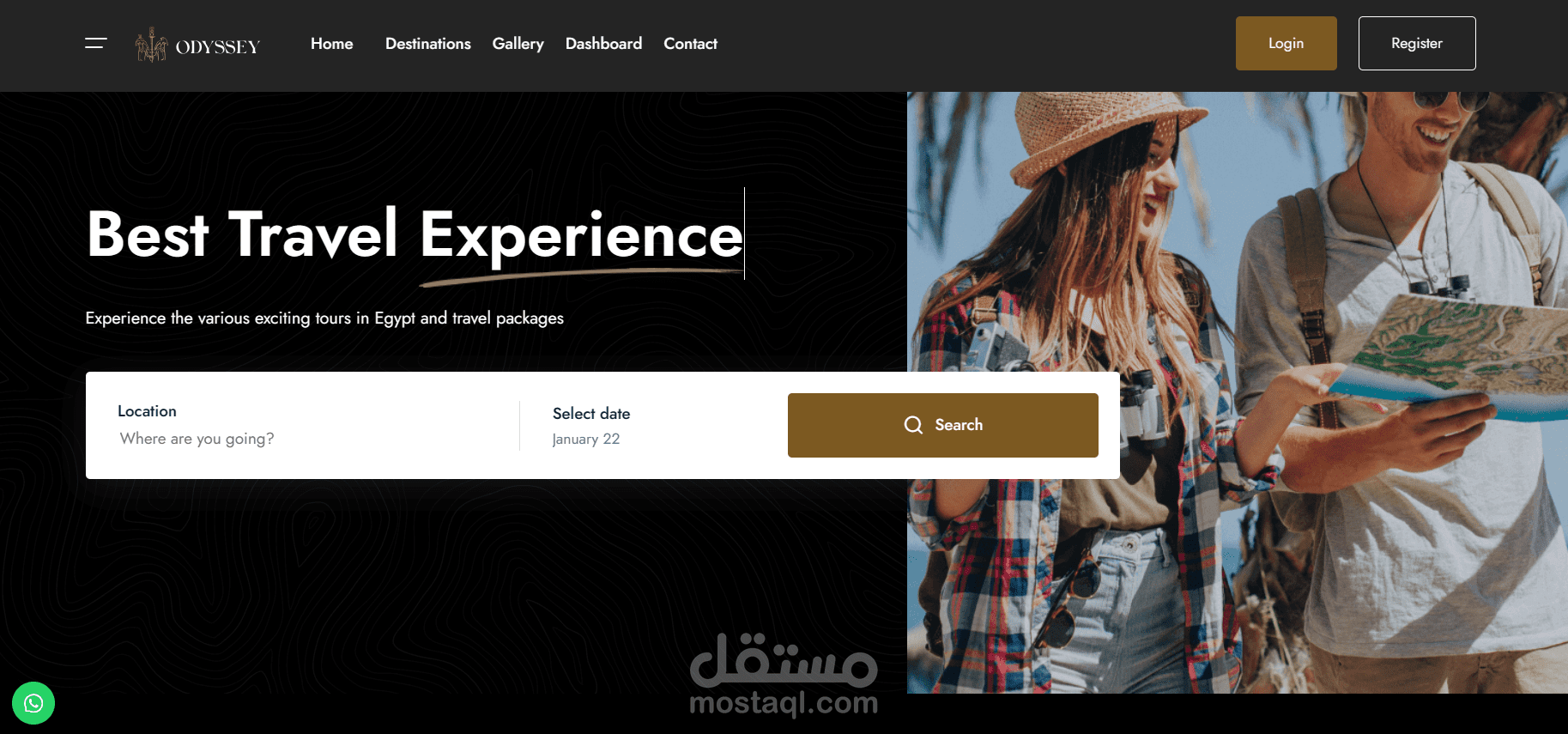Open the Destinations page
Viewport: 1568px width, 734px height.
(x=427, y=44)
